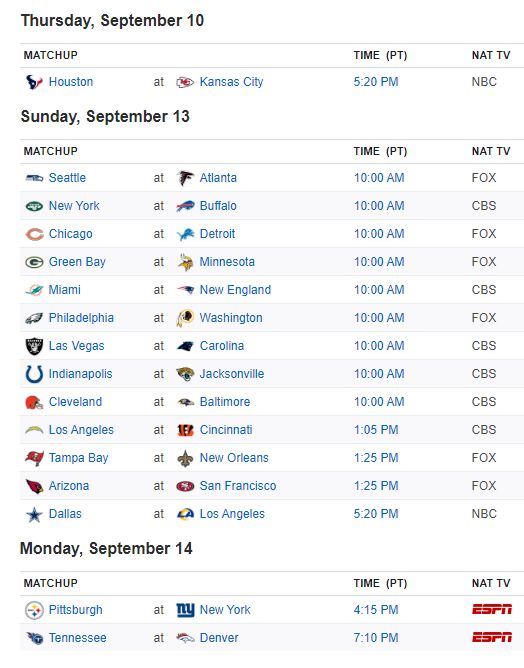Click the Dallas Cowboys star logo

34,514
